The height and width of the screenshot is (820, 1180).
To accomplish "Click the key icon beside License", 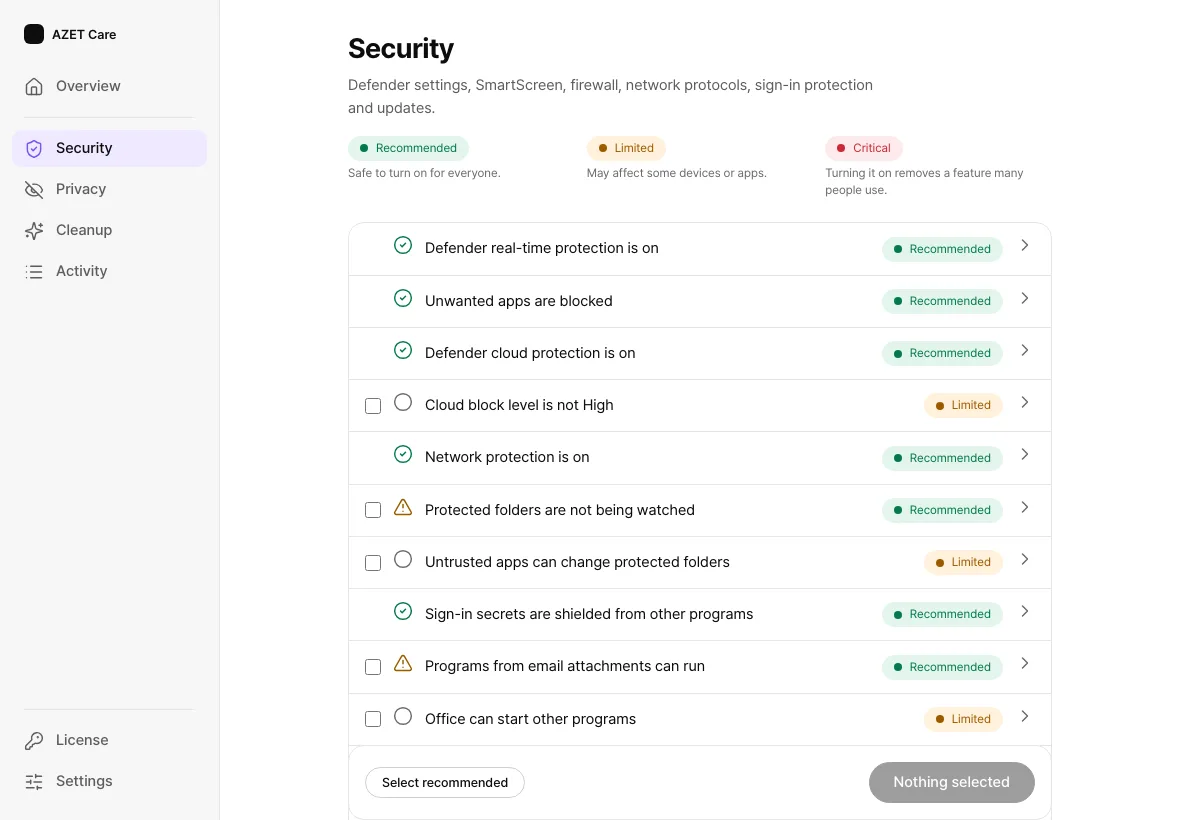I will [34, 740].
